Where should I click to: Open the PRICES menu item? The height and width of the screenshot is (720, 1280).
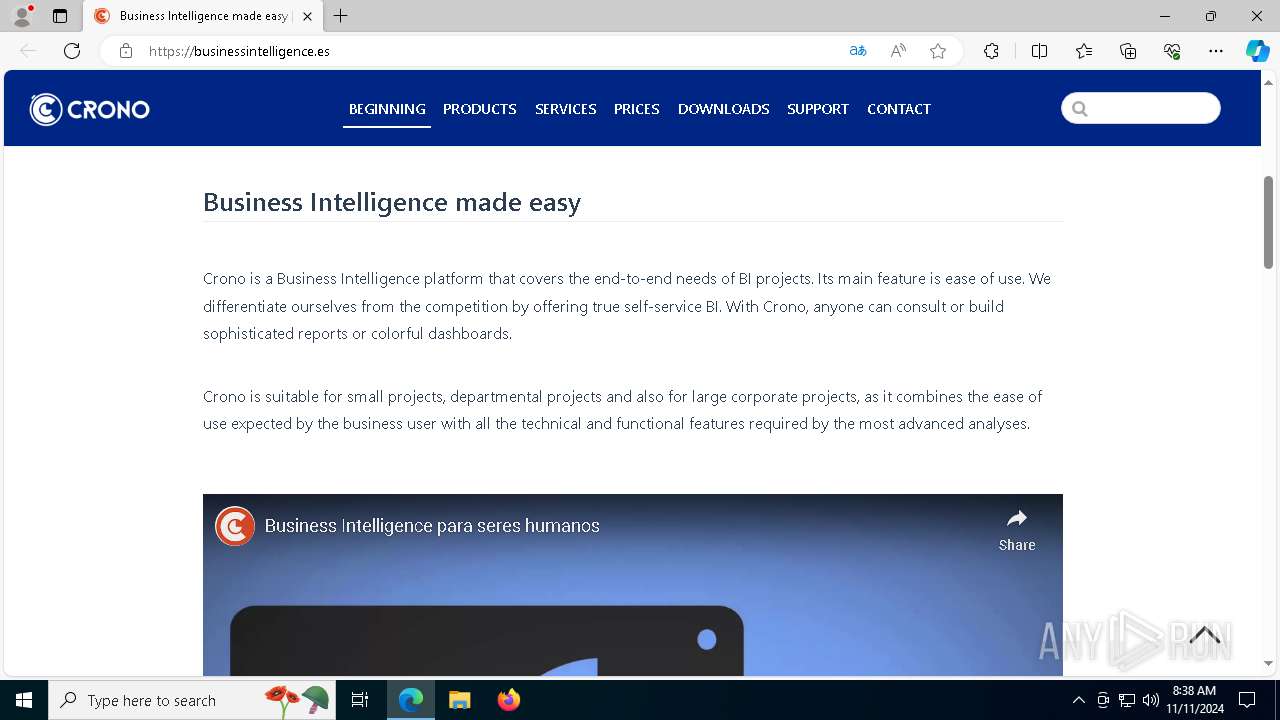637,109
